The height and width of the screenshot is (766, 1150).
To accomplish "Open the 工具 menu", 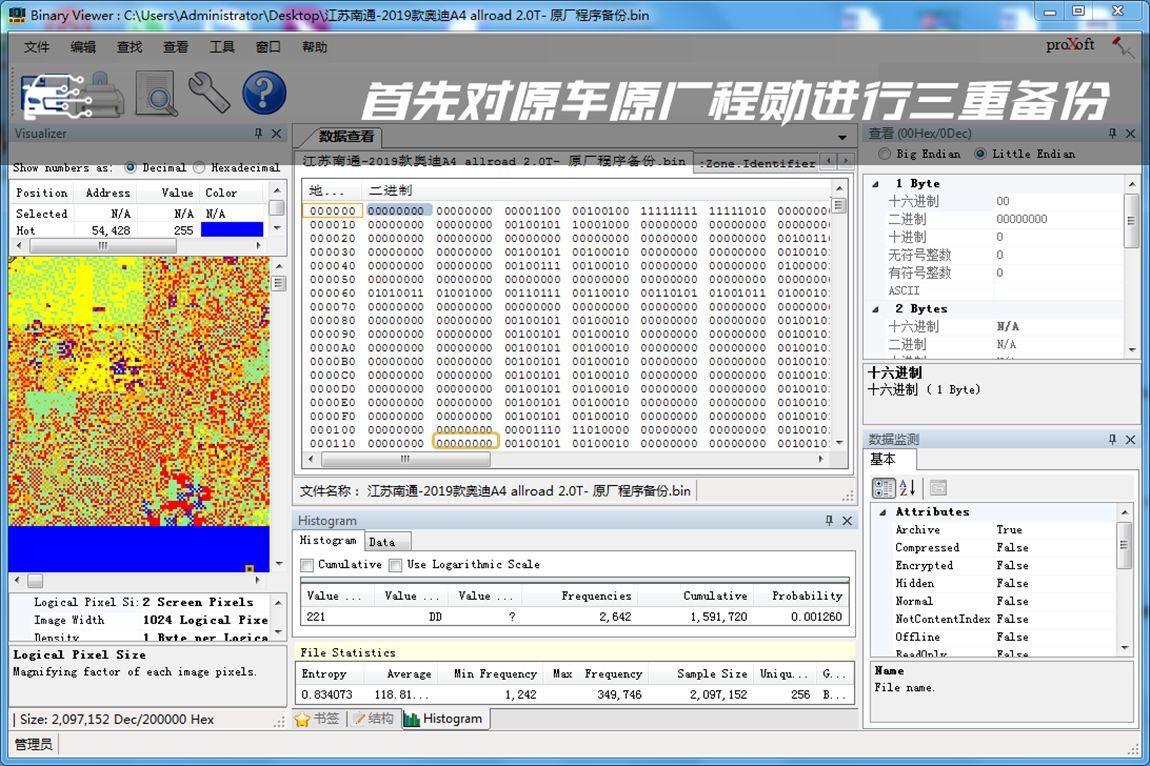I will tap(222, 47).
